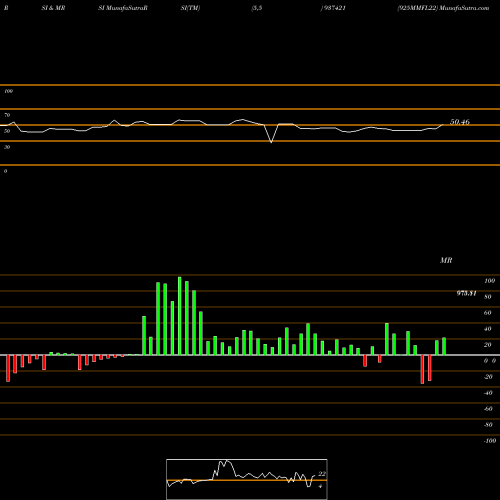
Task: Click the RSI value label 50.46
Action: point(460,122)
